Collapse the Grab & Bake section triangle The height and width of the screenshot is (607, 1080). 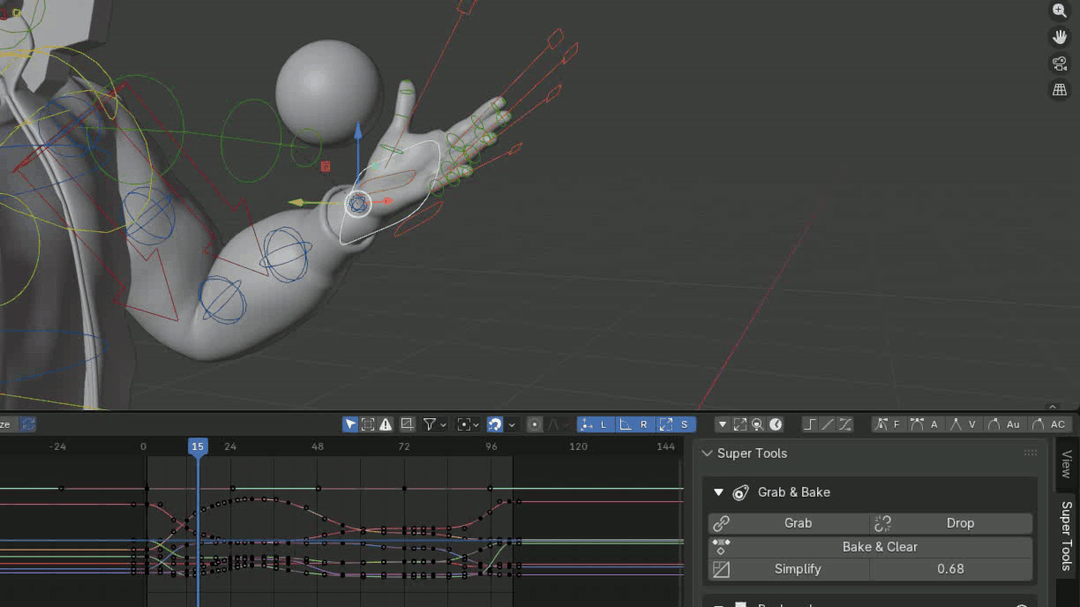coord(718,493)
